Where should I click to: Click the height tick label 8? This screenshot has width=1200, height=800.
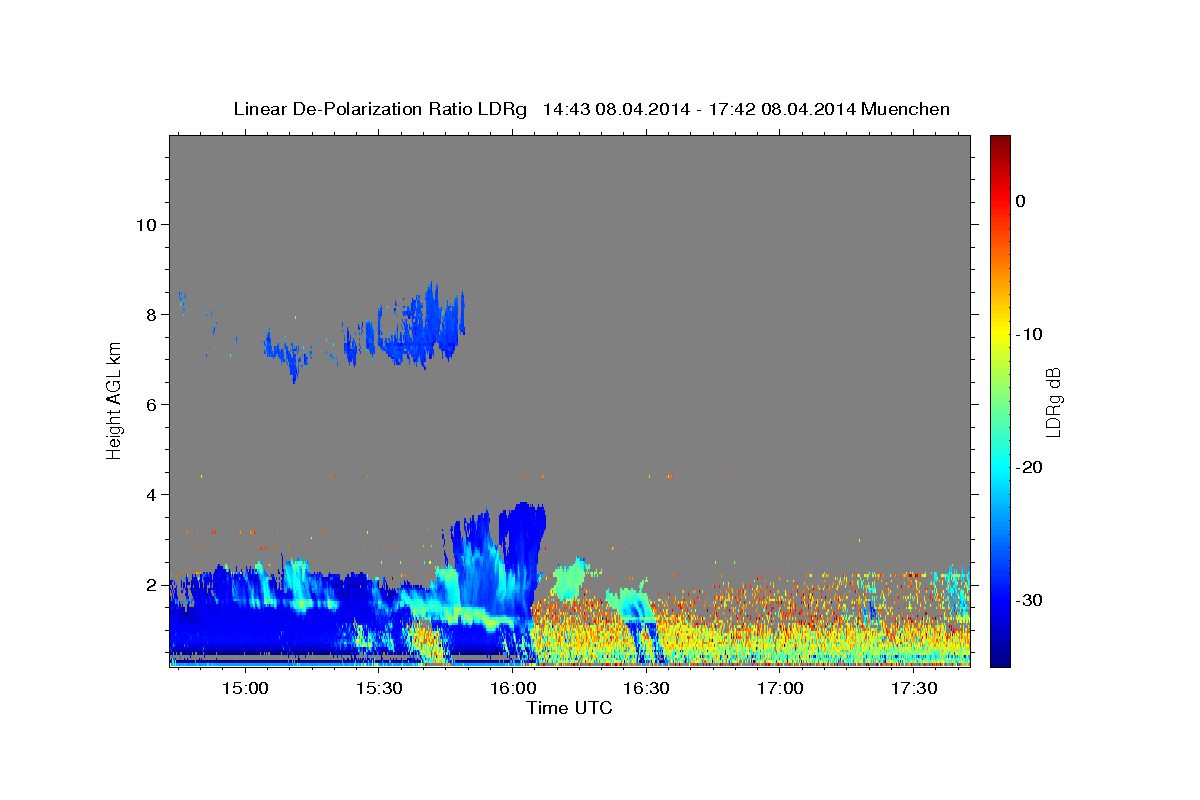click(152, 314)
